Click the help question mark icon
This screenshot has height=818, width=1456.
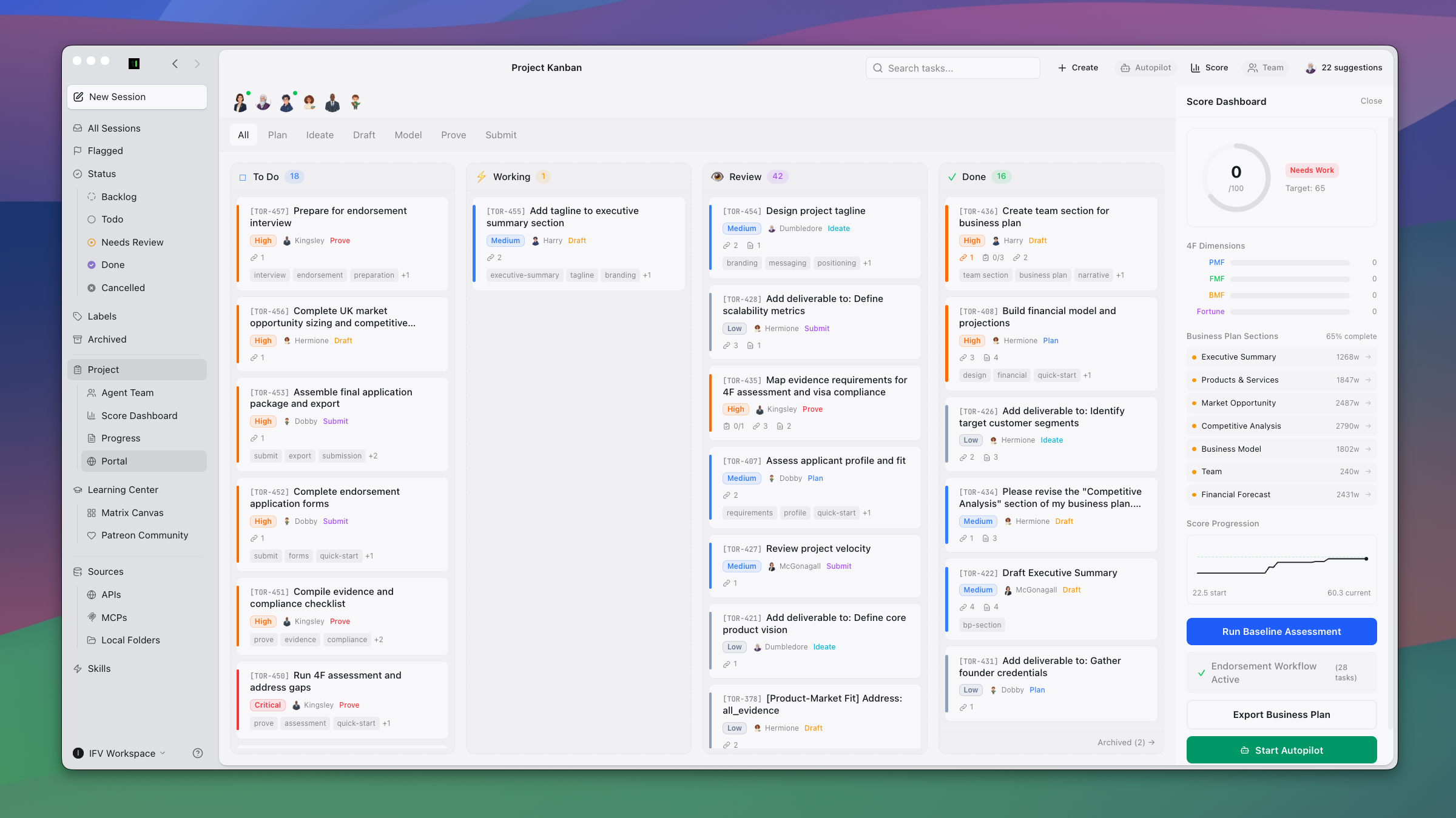click(198, 753)
